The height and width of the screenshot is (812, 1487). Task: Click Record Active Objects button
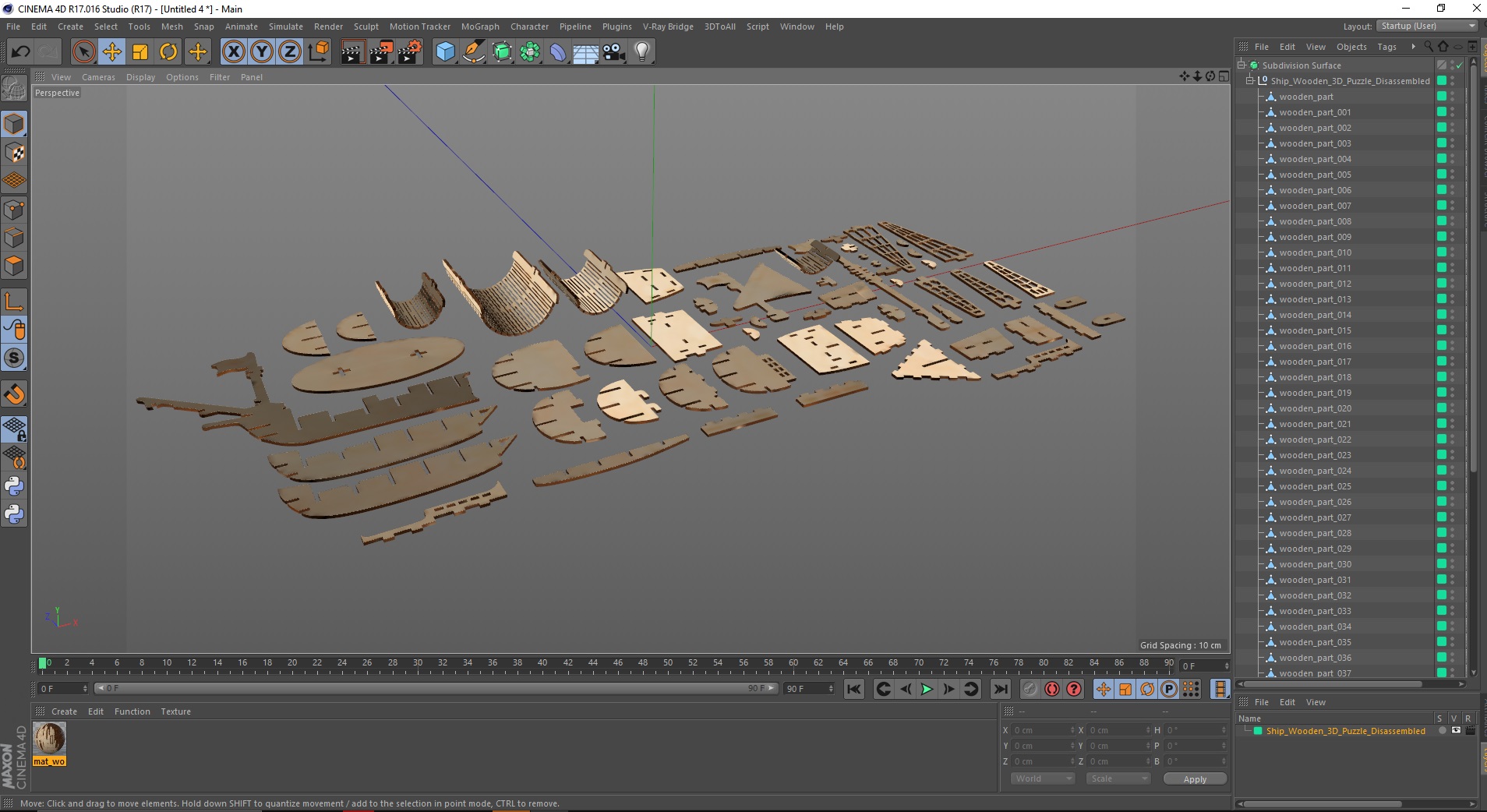1030,689
